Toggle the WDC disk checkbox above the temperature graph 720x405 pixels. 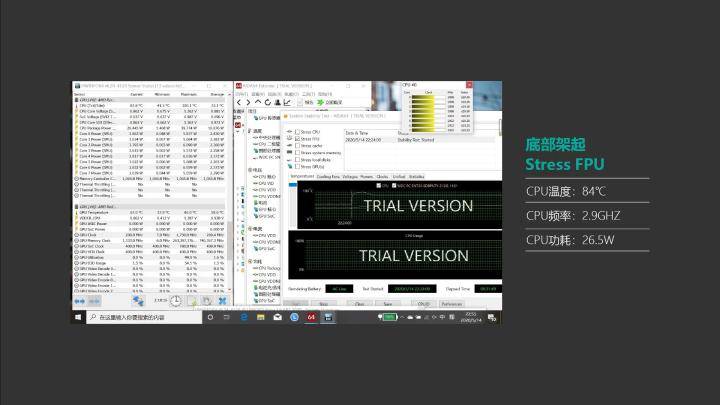[394, 186]
